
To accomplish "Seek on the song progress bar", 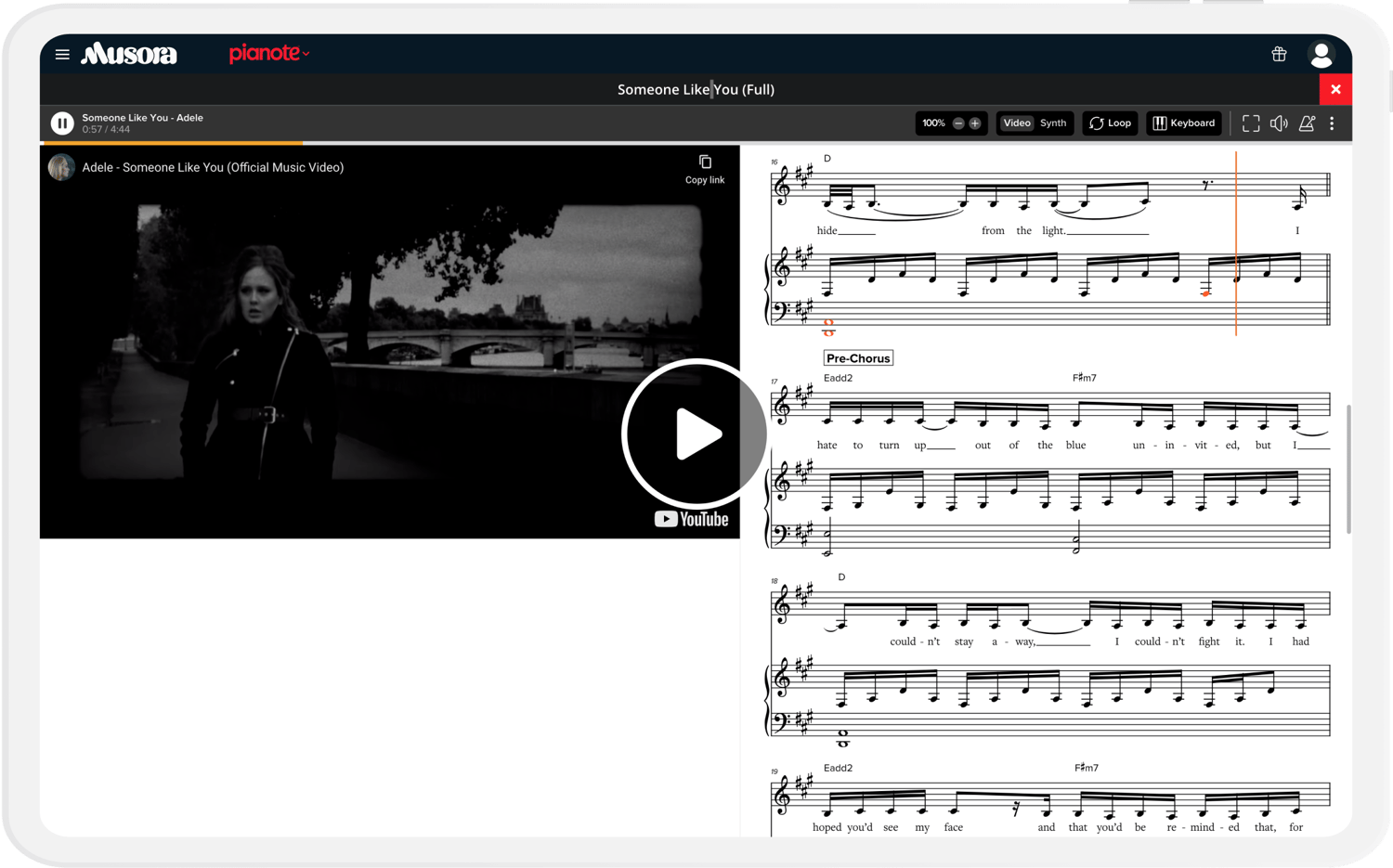I will point(696,143).
